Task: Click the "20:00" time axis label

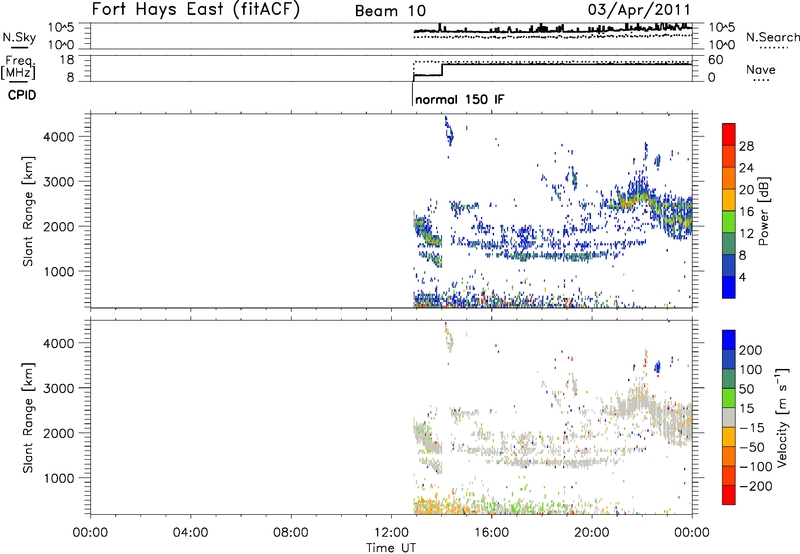Action: (x=592, y=533)
